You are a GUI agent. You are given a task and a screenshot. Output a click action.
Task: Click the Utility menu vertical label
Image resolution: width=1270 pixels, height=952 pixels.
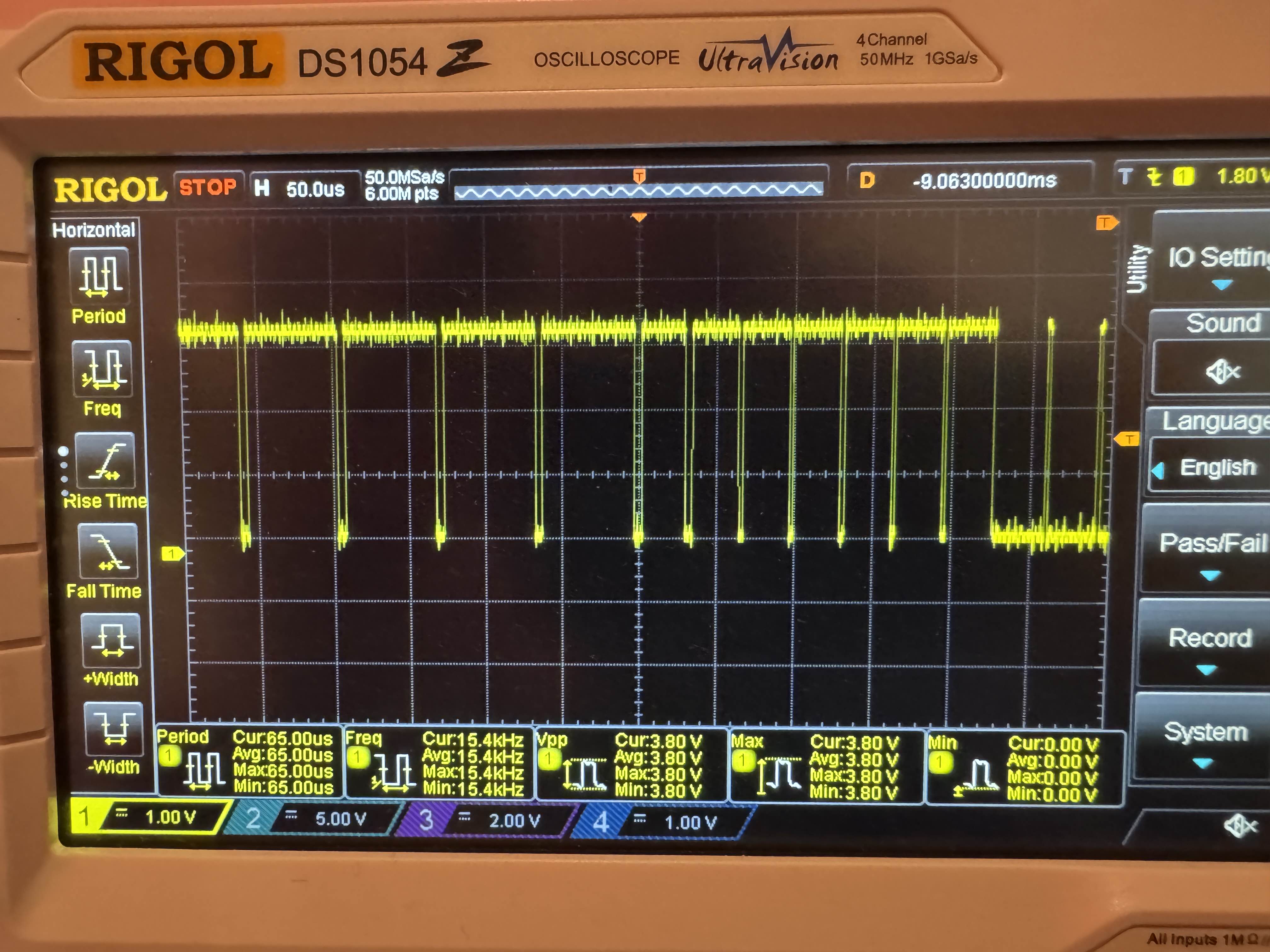pos(1137,269)
